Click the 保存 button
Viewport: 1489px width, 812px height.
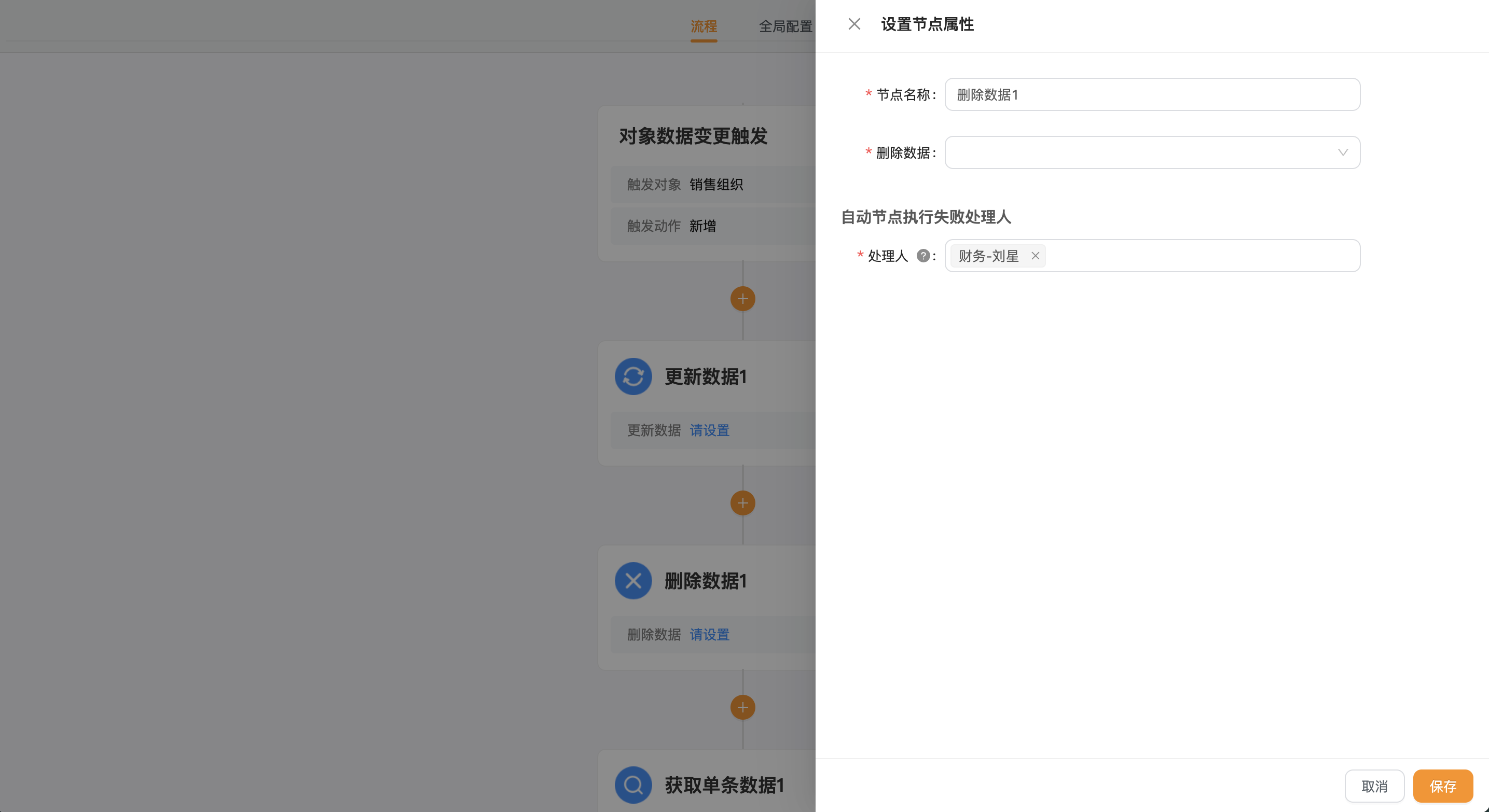point(1443,786)
